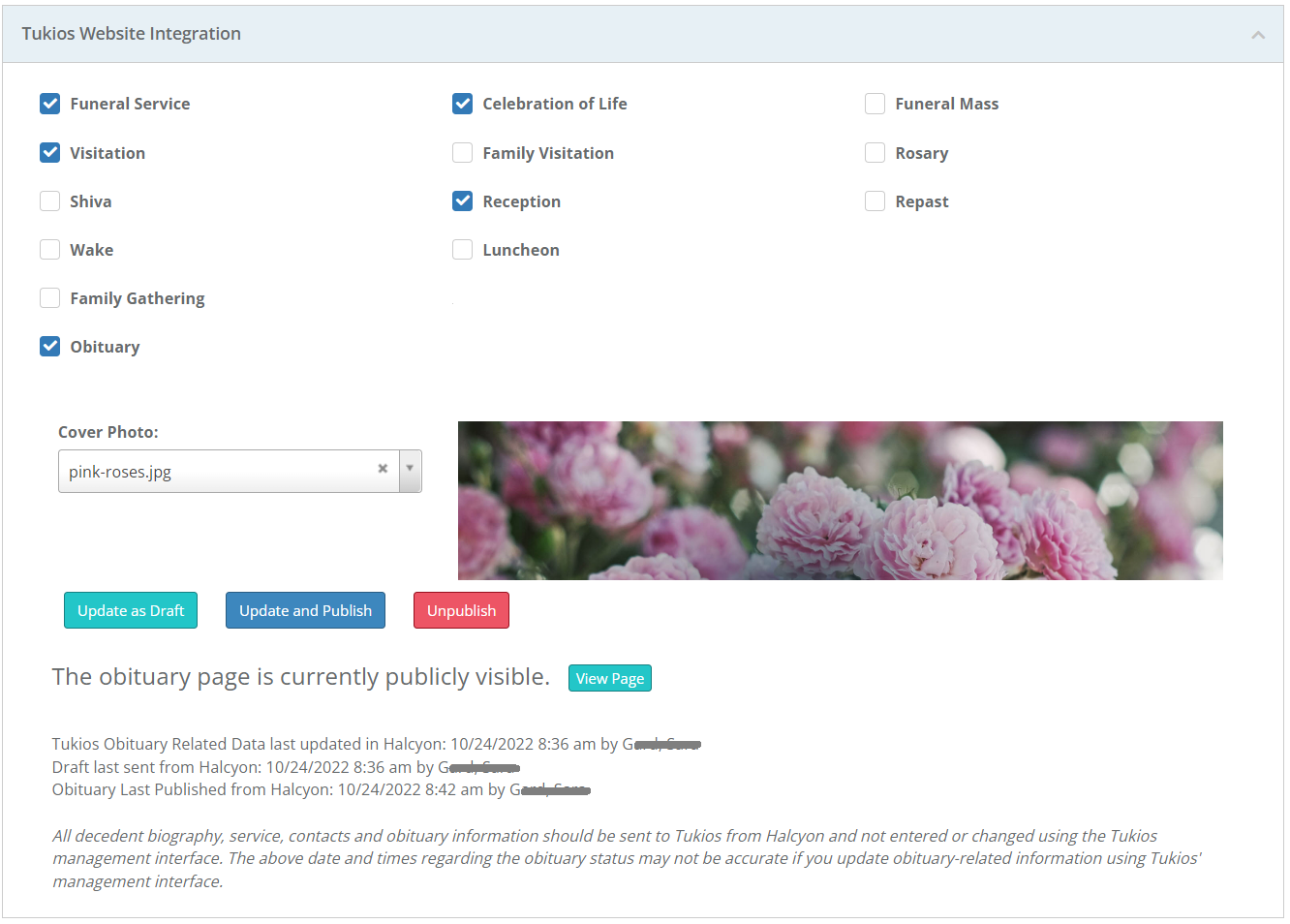
Task: Tick the Rosary checkbox
Action: pos(875,153)
